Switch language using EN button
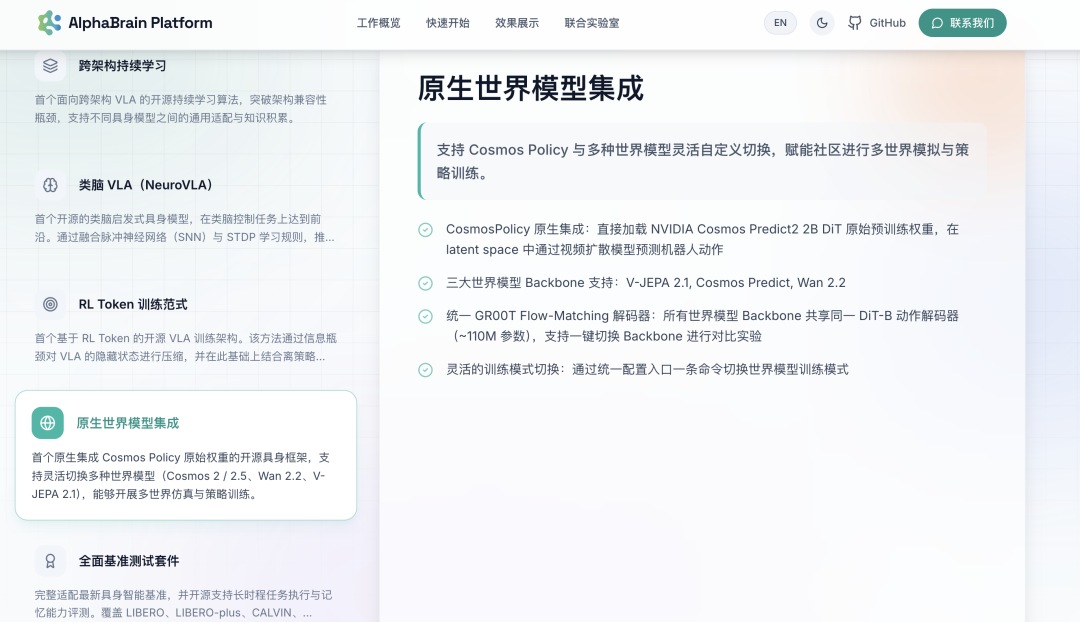The height and width of the screenshot is (622, 1080). 780,23
